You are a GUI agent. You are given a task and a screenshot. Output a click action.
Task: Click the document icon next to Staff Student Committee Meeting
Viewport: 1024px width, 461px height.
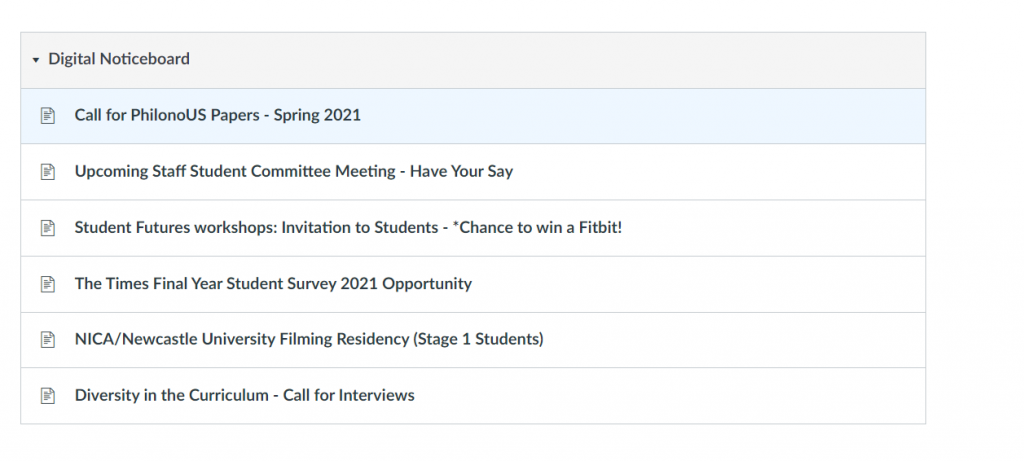click(x=47, y=172)
